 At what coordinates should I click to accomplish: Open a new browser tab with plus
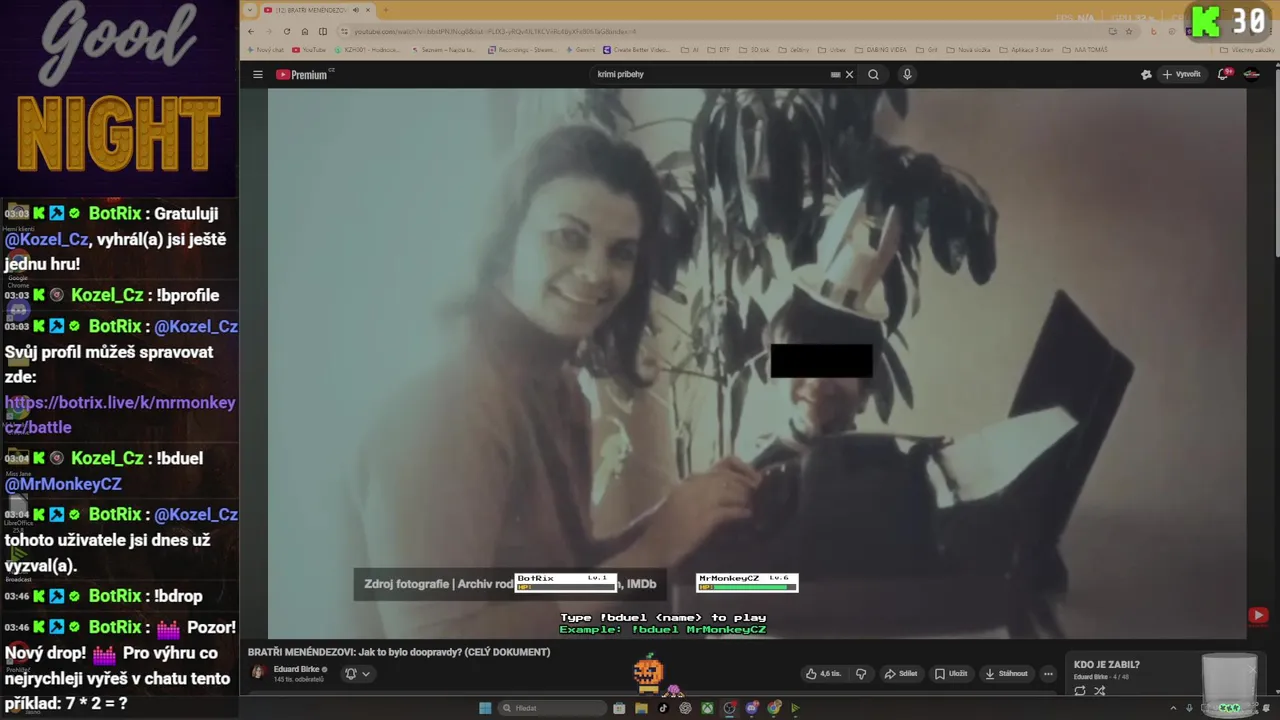click(x=386, y=10)
